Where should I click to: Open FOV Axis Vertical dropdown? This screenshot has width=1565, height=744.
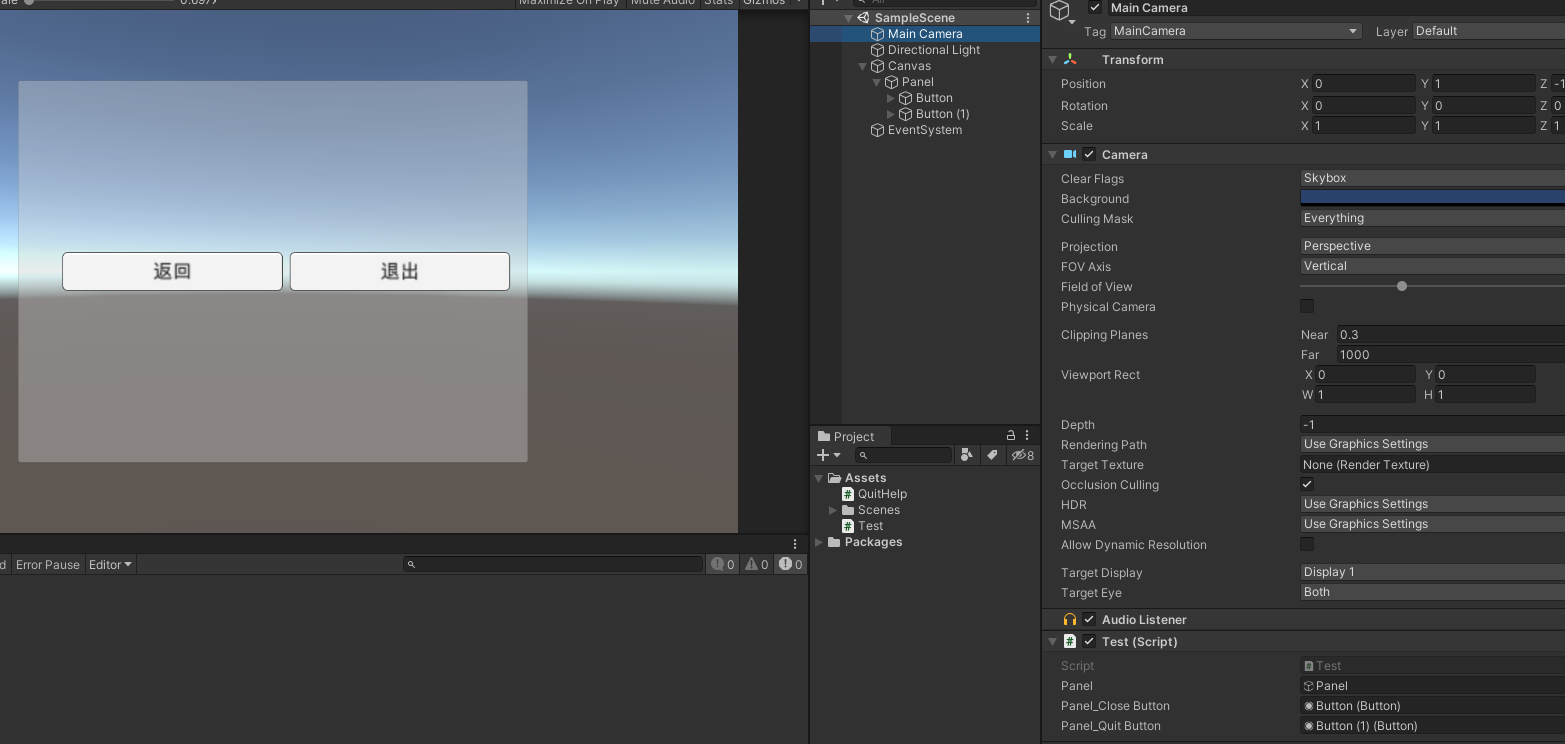coord(1432,266)
